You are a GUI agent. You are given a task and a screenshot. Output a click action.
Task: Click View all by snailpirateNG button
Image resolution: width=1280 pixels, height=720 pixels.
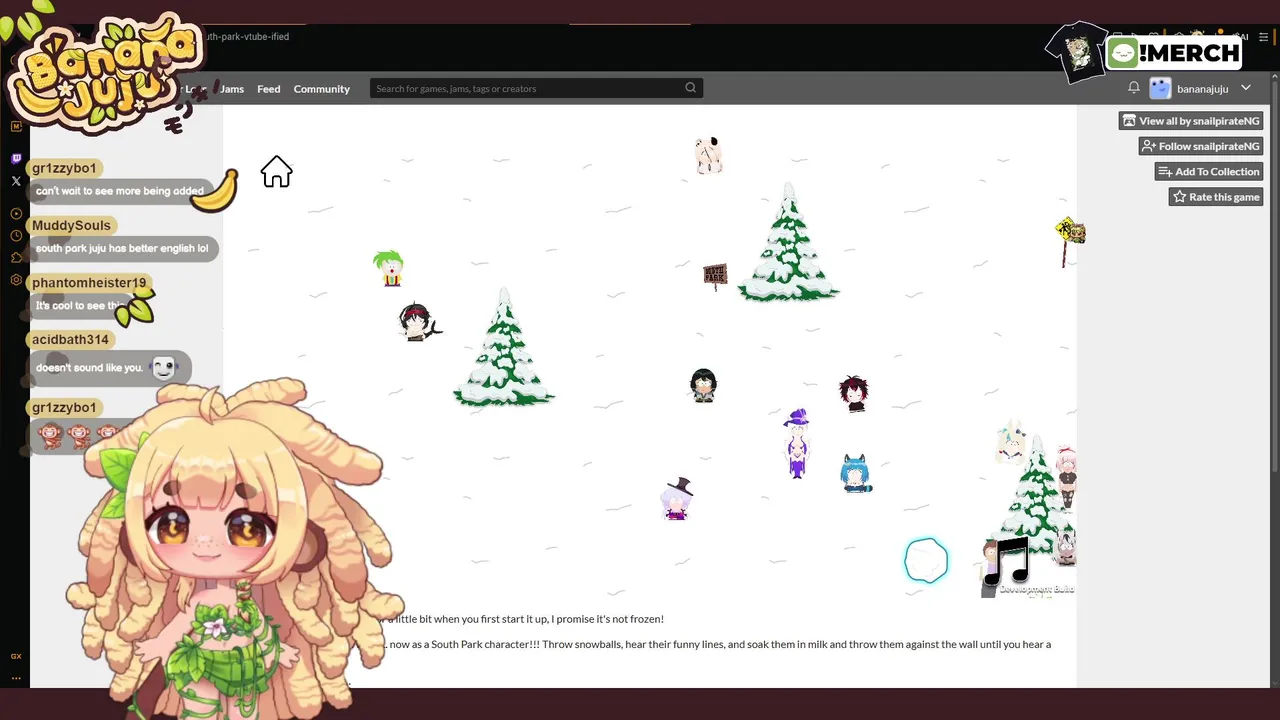[x=1191, y=121]
